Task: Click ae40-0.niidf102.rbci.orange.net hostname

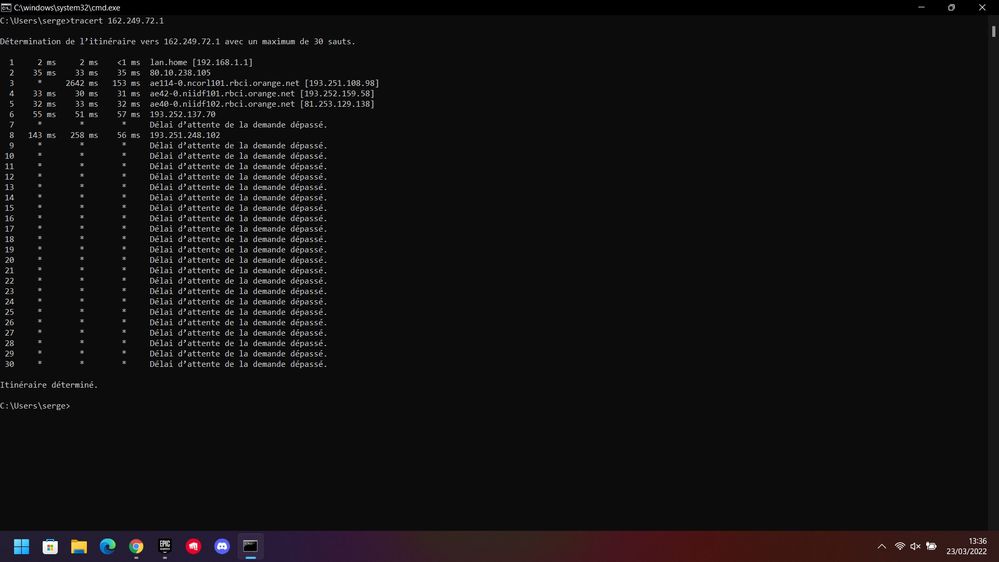Action: point(222,104)
